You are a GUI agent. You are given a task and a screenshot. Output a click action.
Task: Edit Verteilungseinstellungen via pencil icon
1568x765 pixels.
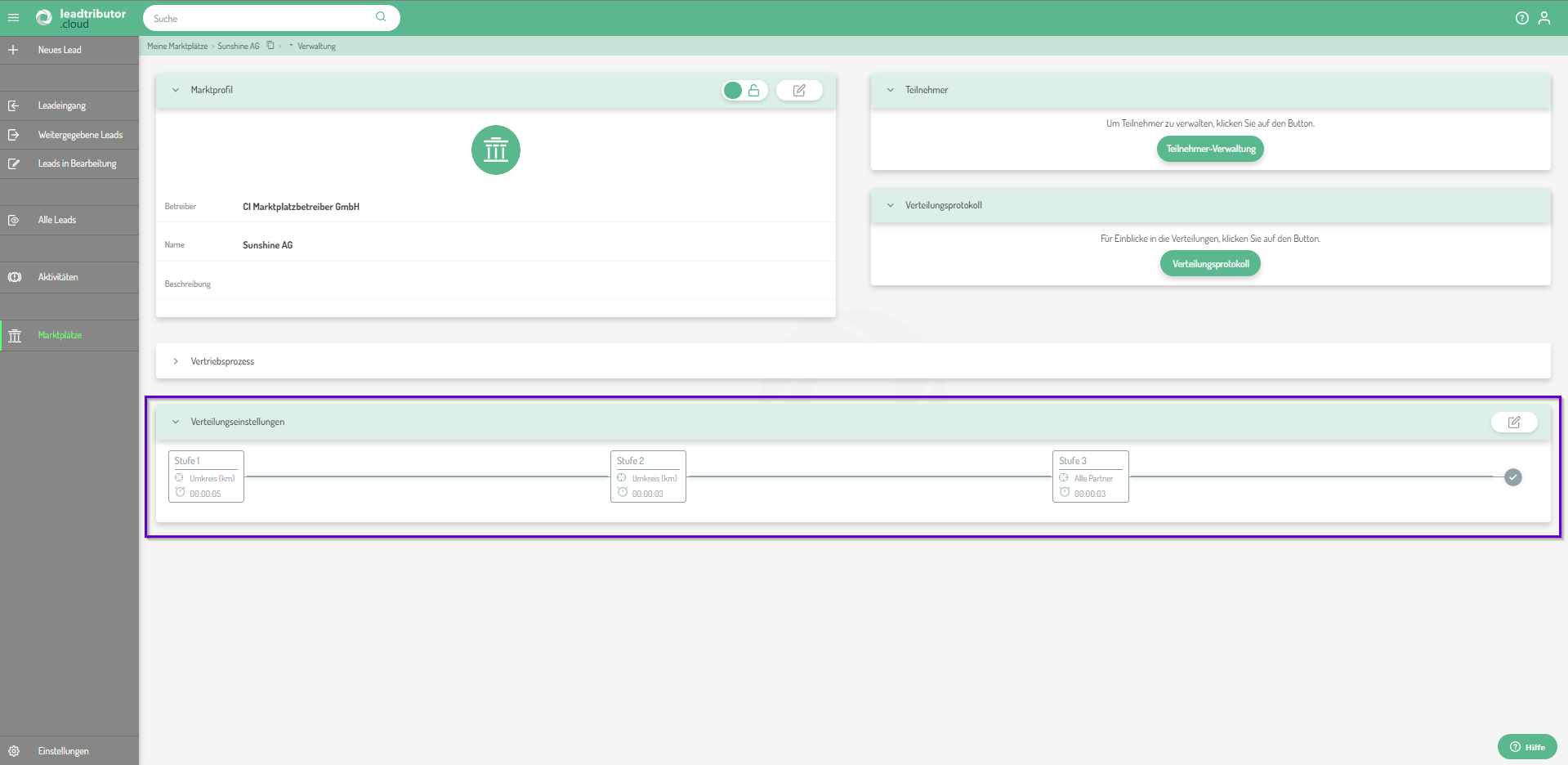pos(1514,423)
